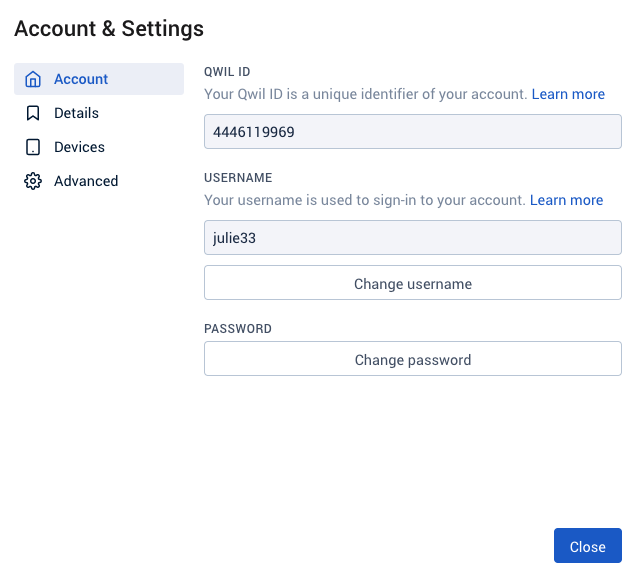Click the Change username button
This screenshot has height=575, width=635.
click(413, 283)
